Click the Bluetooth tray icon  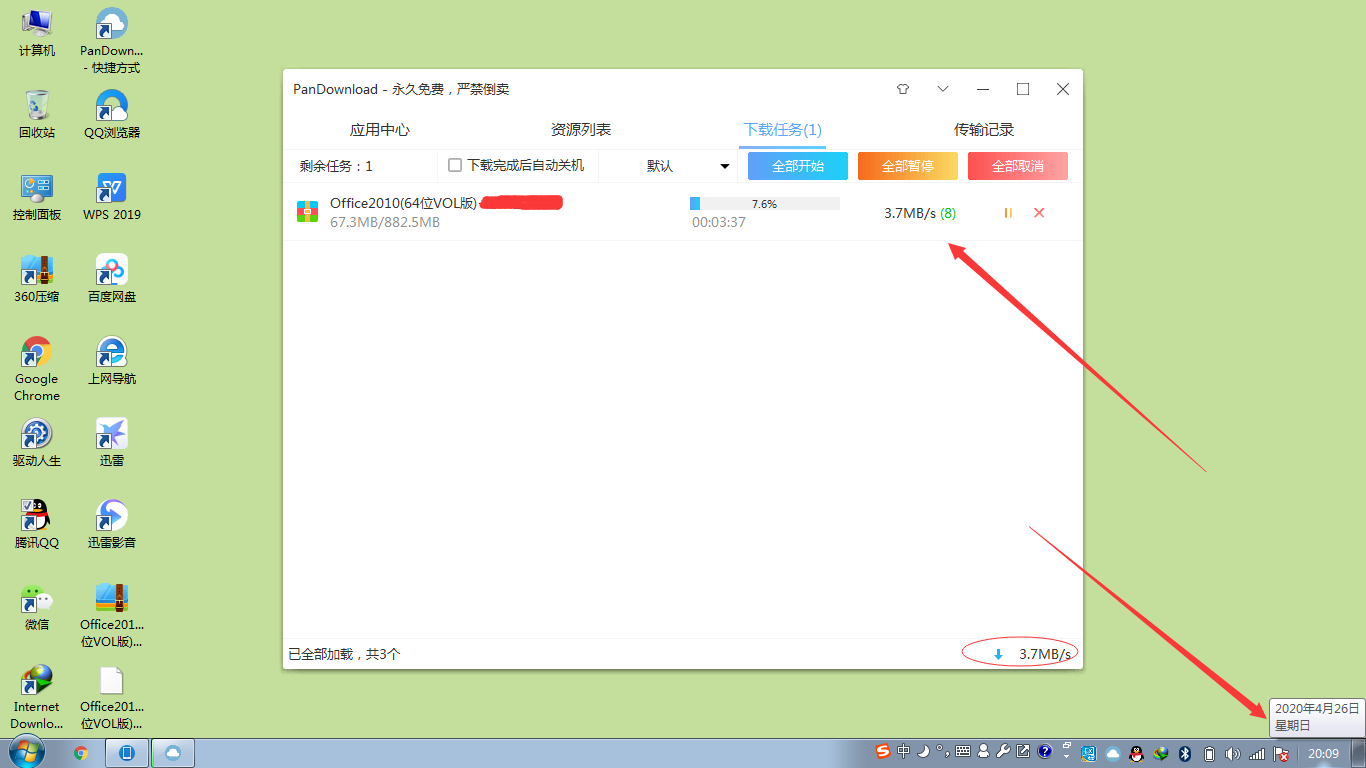click(1185, 753)
